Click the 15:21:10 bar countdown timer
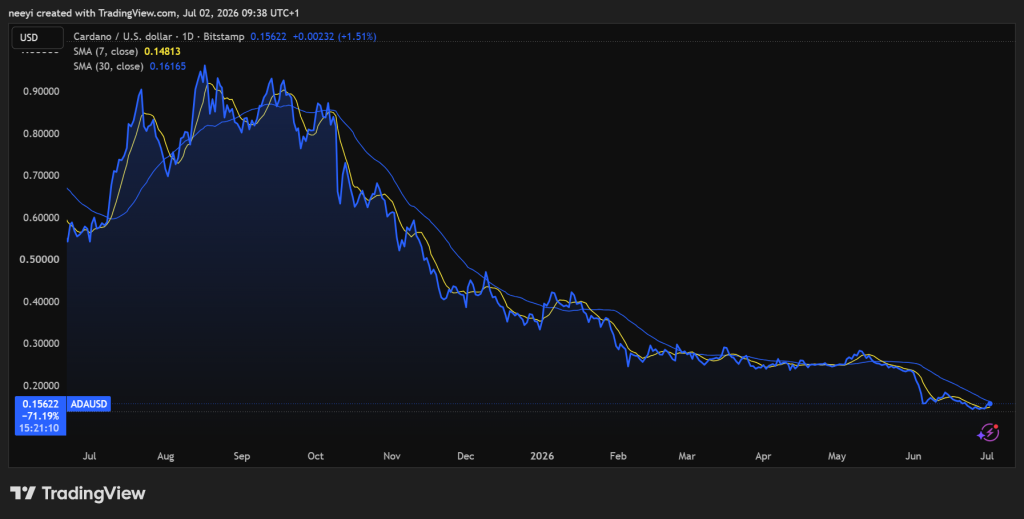 40,428
